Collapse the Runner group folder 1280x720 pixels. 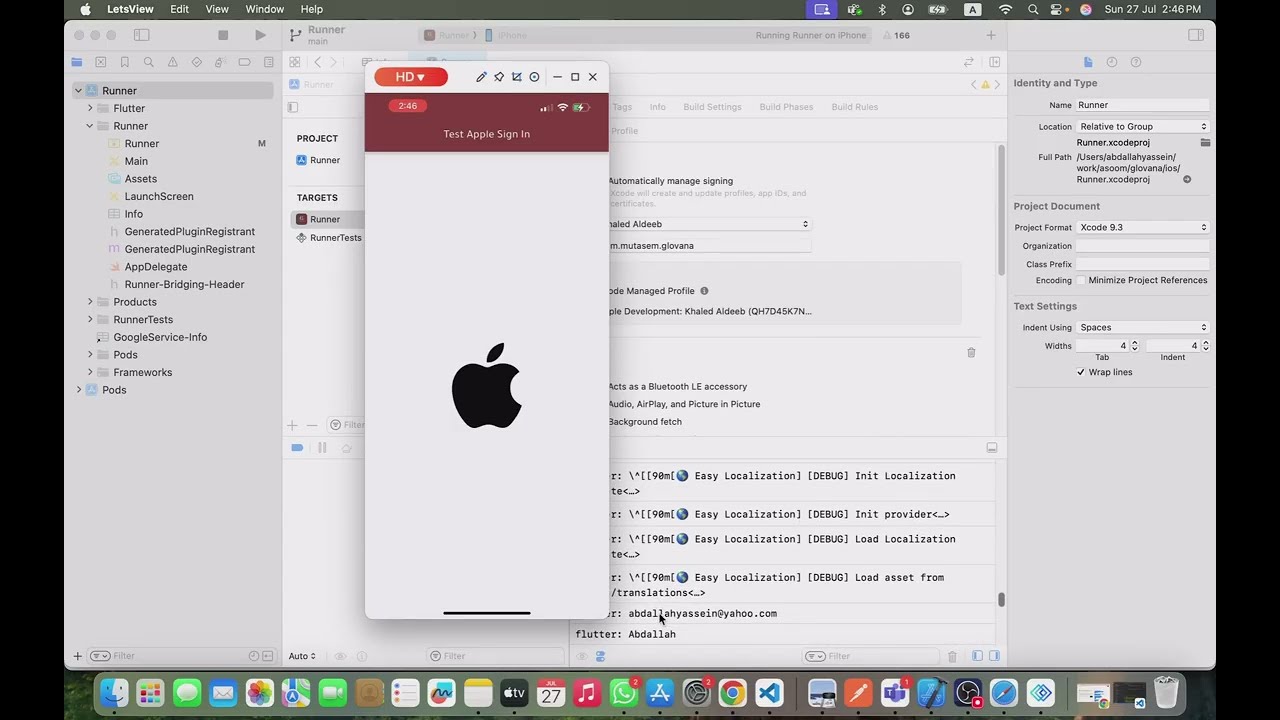tap(90, 126)
